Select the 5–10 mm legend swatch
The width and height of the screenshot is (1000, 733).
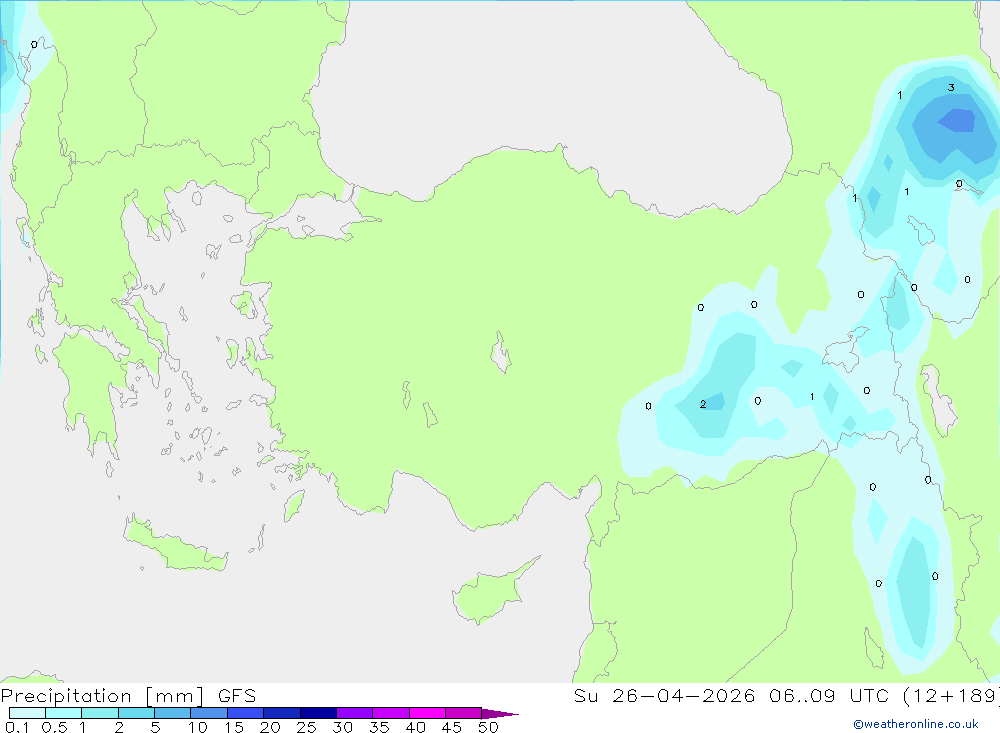172,713
